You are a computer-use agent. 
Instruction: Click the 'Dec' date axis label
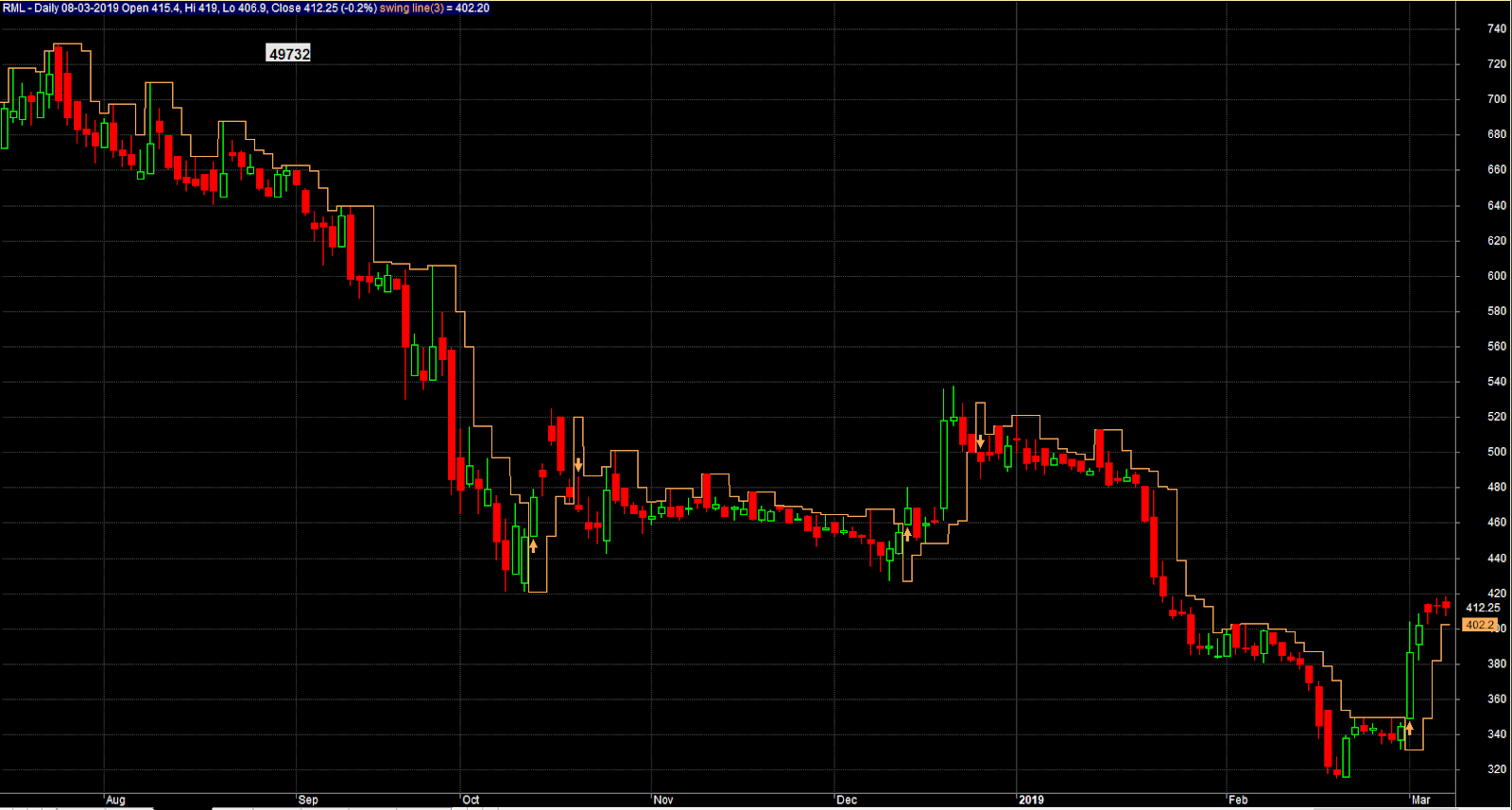coord(847,800)
